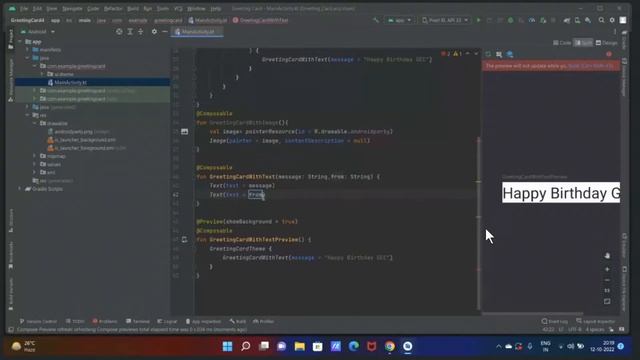The image size is (640, 360).
Task: Click the image gutter icon beside painterResource line
Action: pos(184,131)
